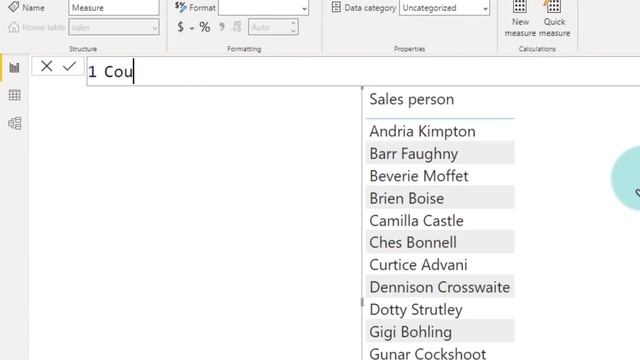This screenshot has width=640, height=360.
Task: Cancel the formula with the X icon
Action: [x=47, y=66]
